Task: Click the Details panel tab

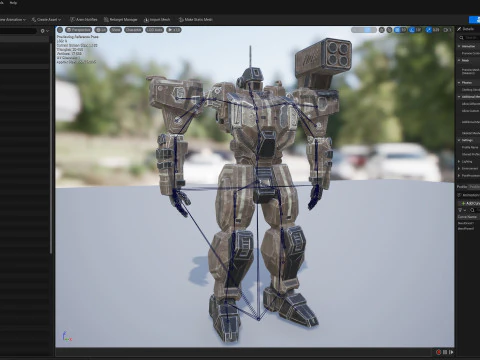Action: (466, 29)
